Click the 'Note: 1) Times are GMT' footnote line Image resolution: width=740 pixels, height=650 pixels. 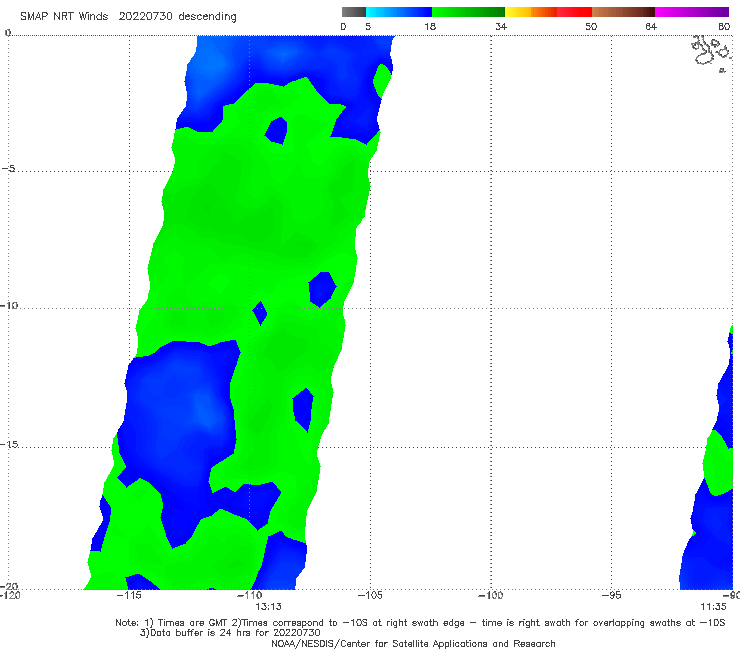(x=420, y=623)
